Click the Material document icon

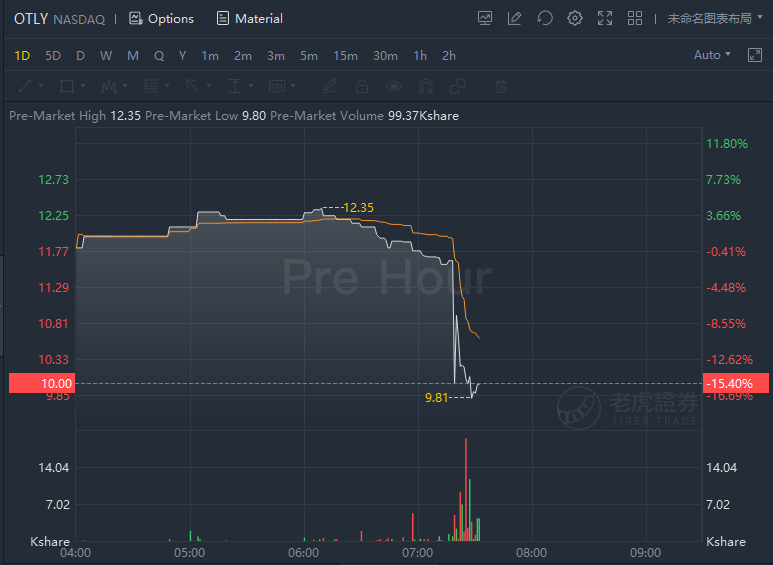(223, 19)
